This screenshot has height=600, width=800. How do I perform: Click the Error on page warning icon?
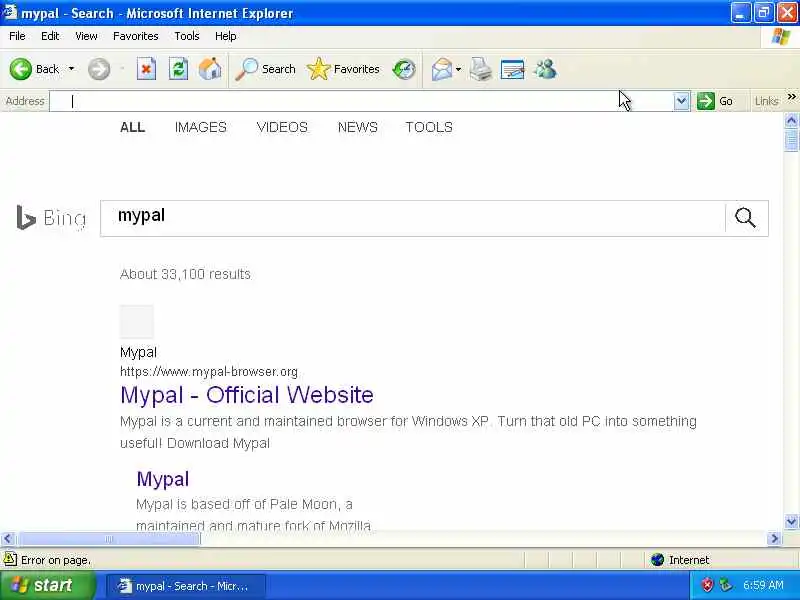(10, 559)
